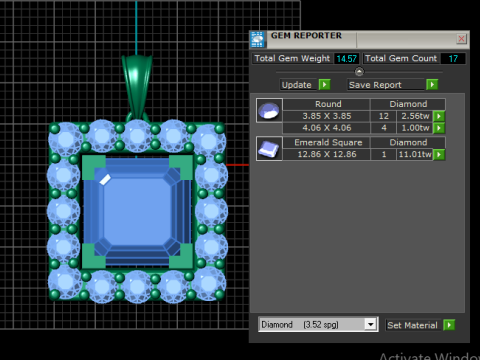480x360 pixels.
Task: Click green arrow for 2.56tw row
Action: 439,116
